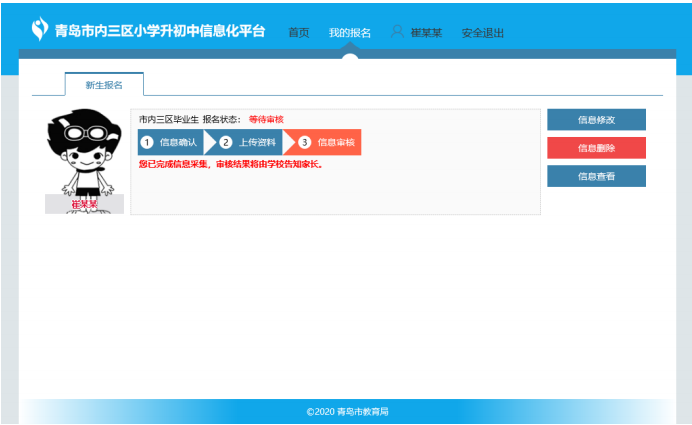The image size is (692, 425).
Task: Select step 1 circle for 信息确认
Action: click(x=147, y=142)
